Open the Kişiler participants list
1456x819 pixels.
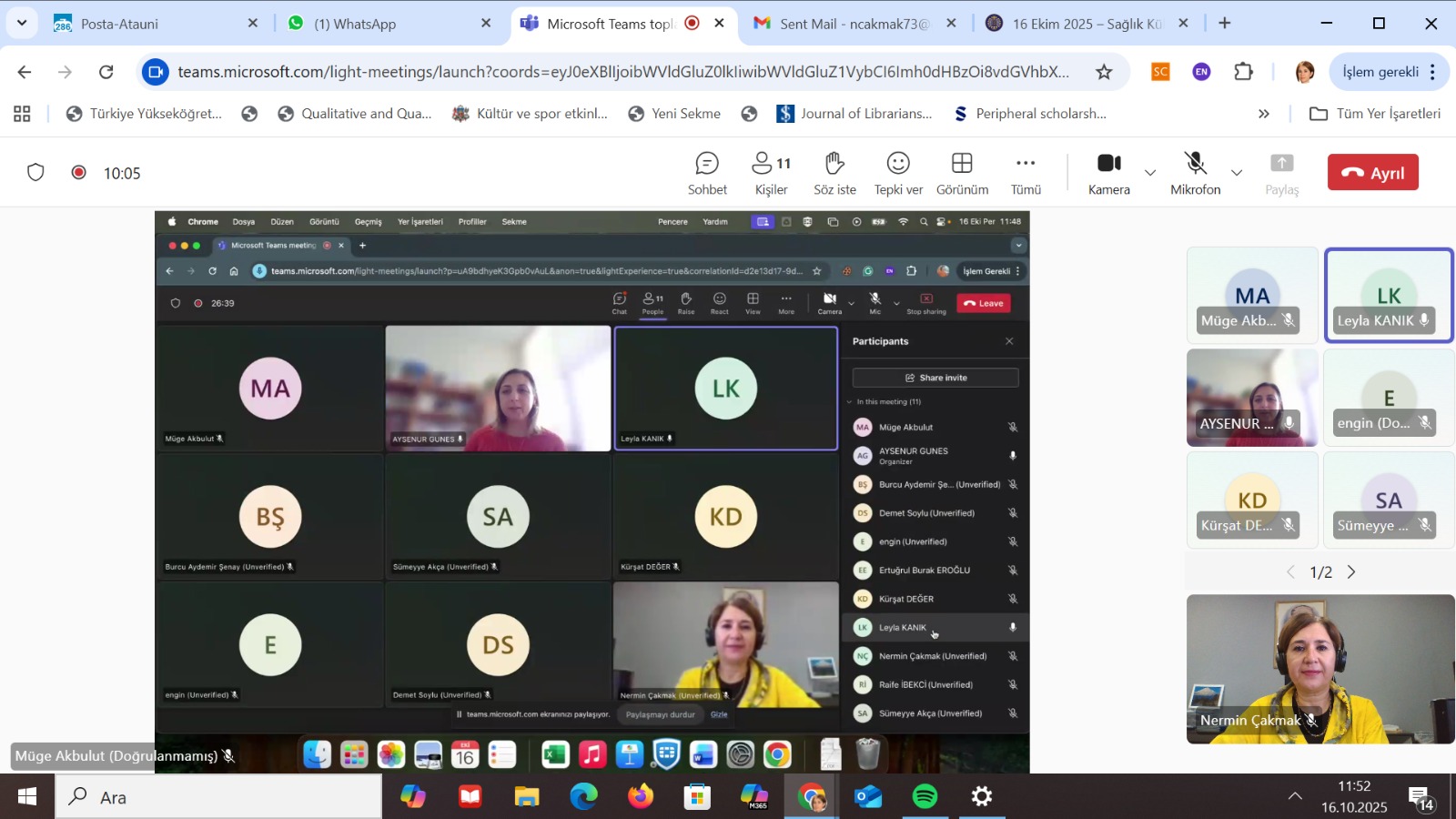(x=771, y=173)
